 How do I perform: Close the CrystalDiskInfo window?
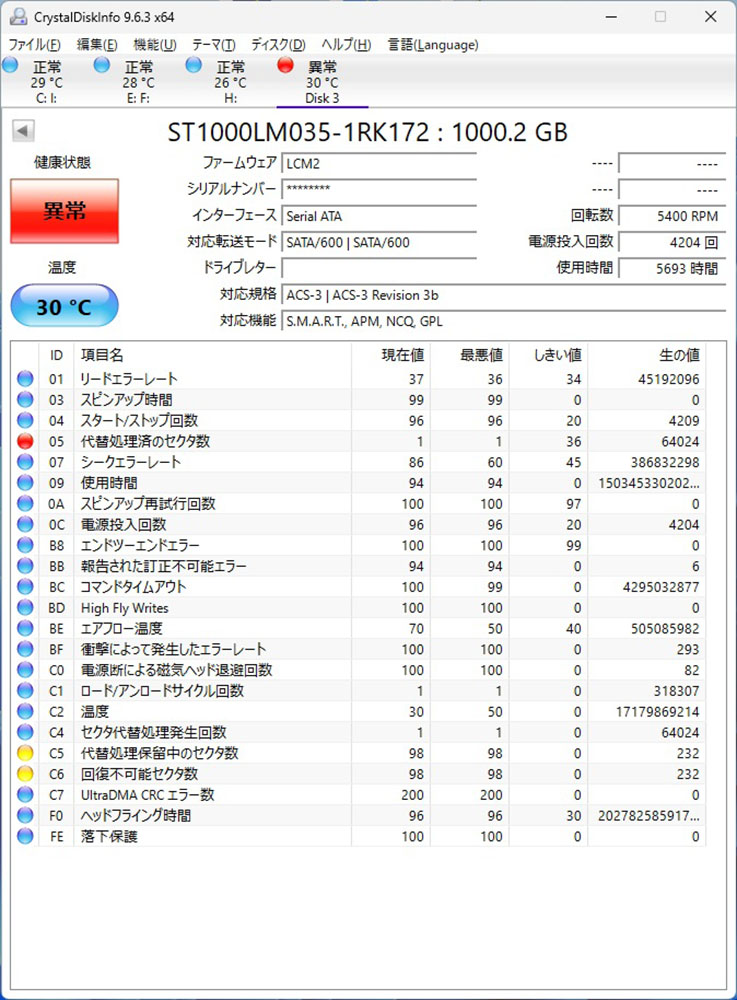pyautogui.click(x=711, y=17)
